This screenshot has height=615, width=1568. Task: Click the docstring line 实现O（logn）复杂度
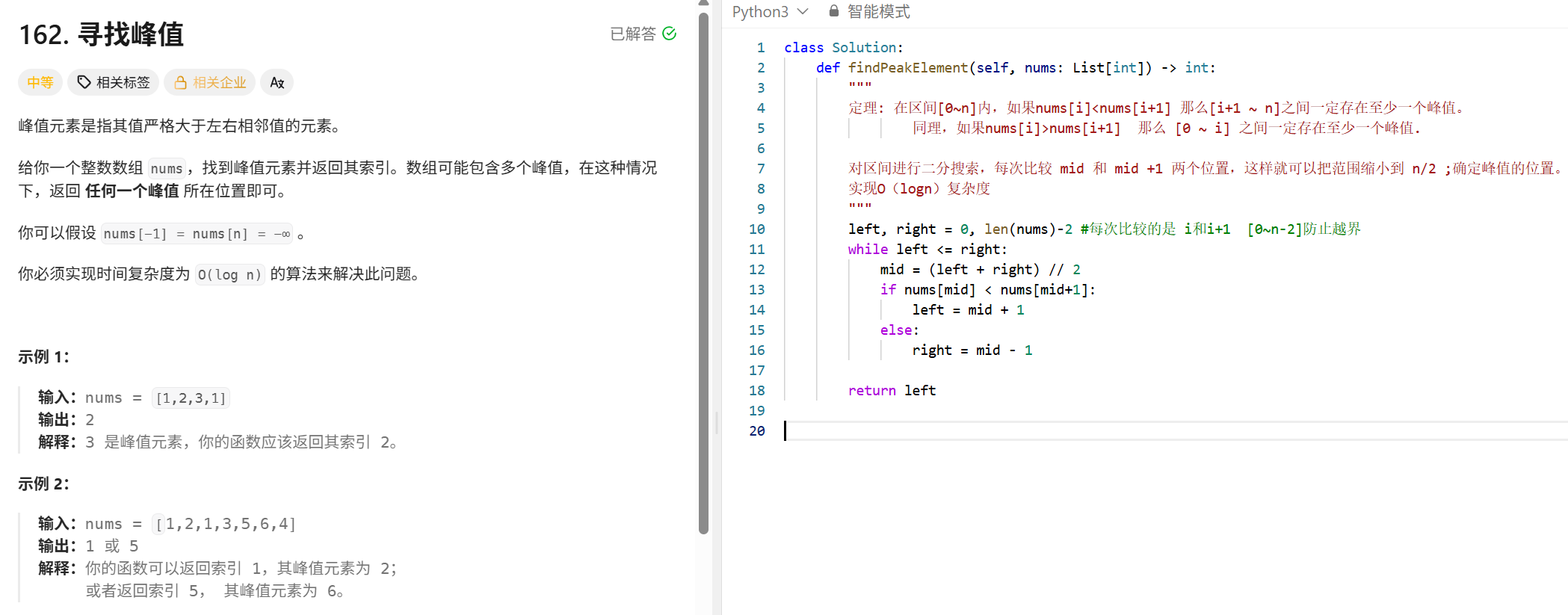(x=919, y=189)
